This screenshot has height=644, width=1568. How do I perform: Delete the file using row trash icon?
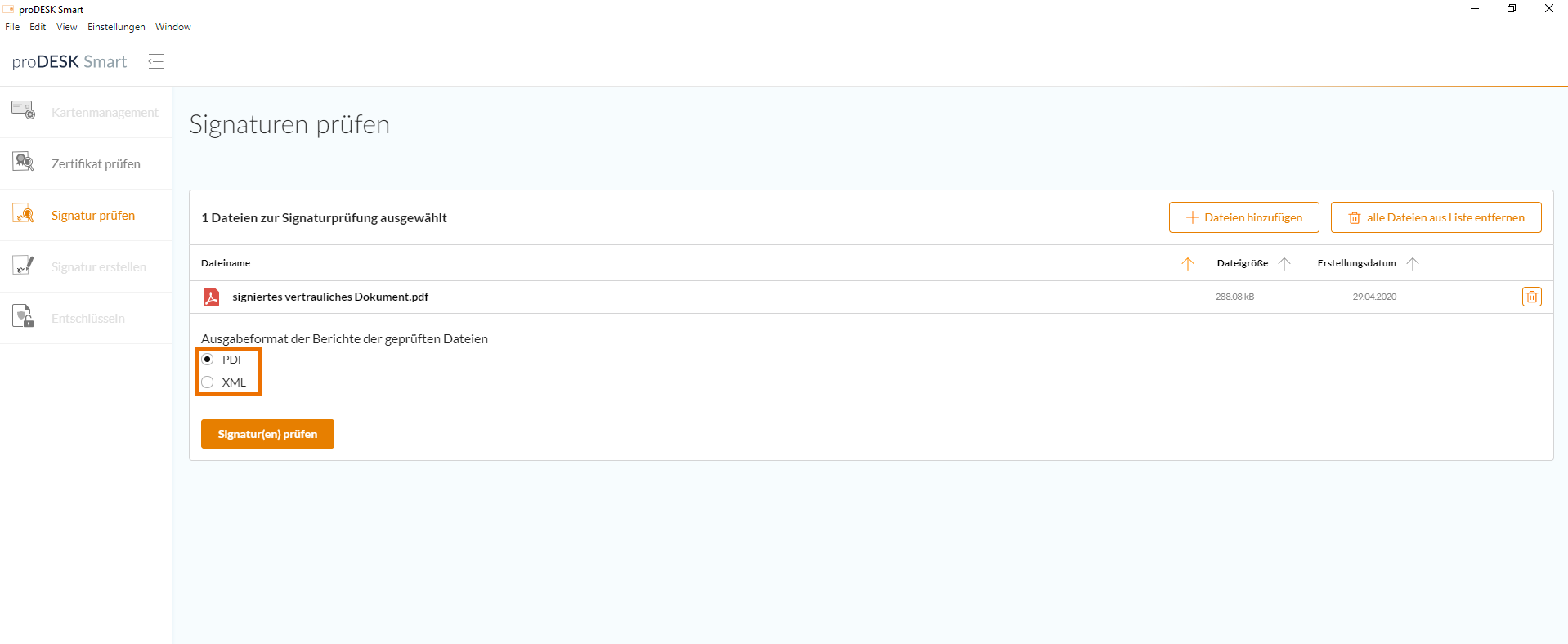[x=1531, y=297]
